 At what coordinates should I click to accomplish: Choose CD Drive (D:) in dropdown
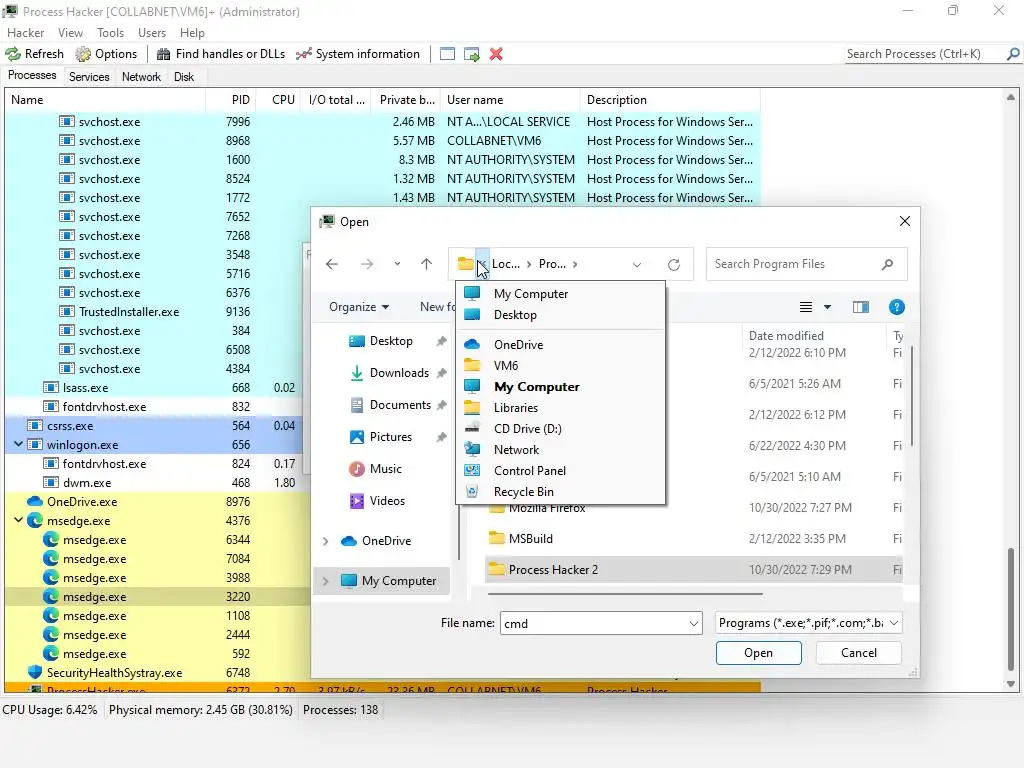point(560,428)
